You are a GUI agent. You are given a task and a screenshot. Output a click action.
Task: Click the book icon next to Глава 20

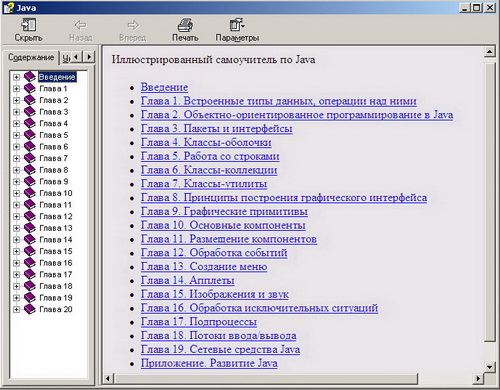(30, 309)
